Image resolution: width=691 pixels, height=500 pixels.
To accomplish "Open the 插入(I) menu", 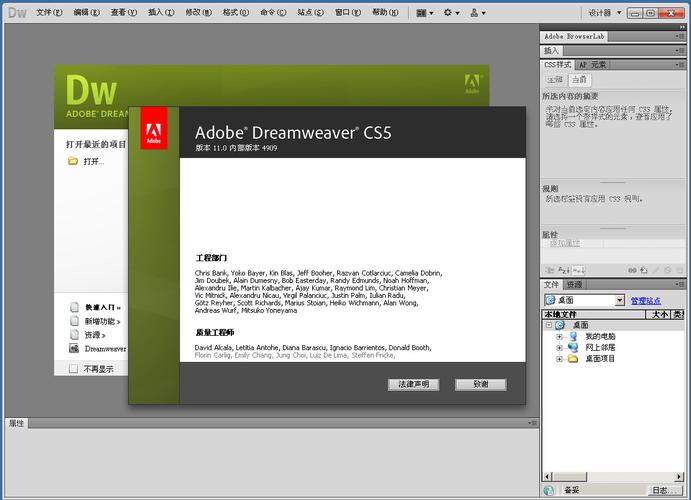I will pyautogui.click(x=161, y=13).
